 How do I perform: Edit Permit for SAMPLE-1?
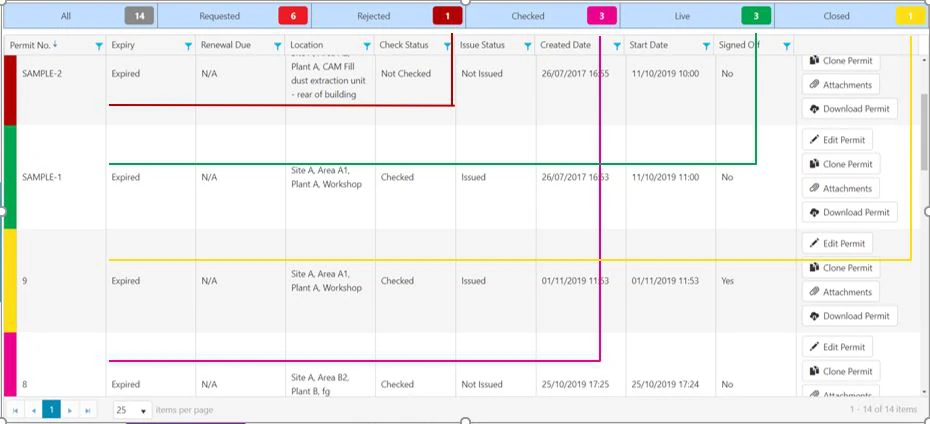837,140
